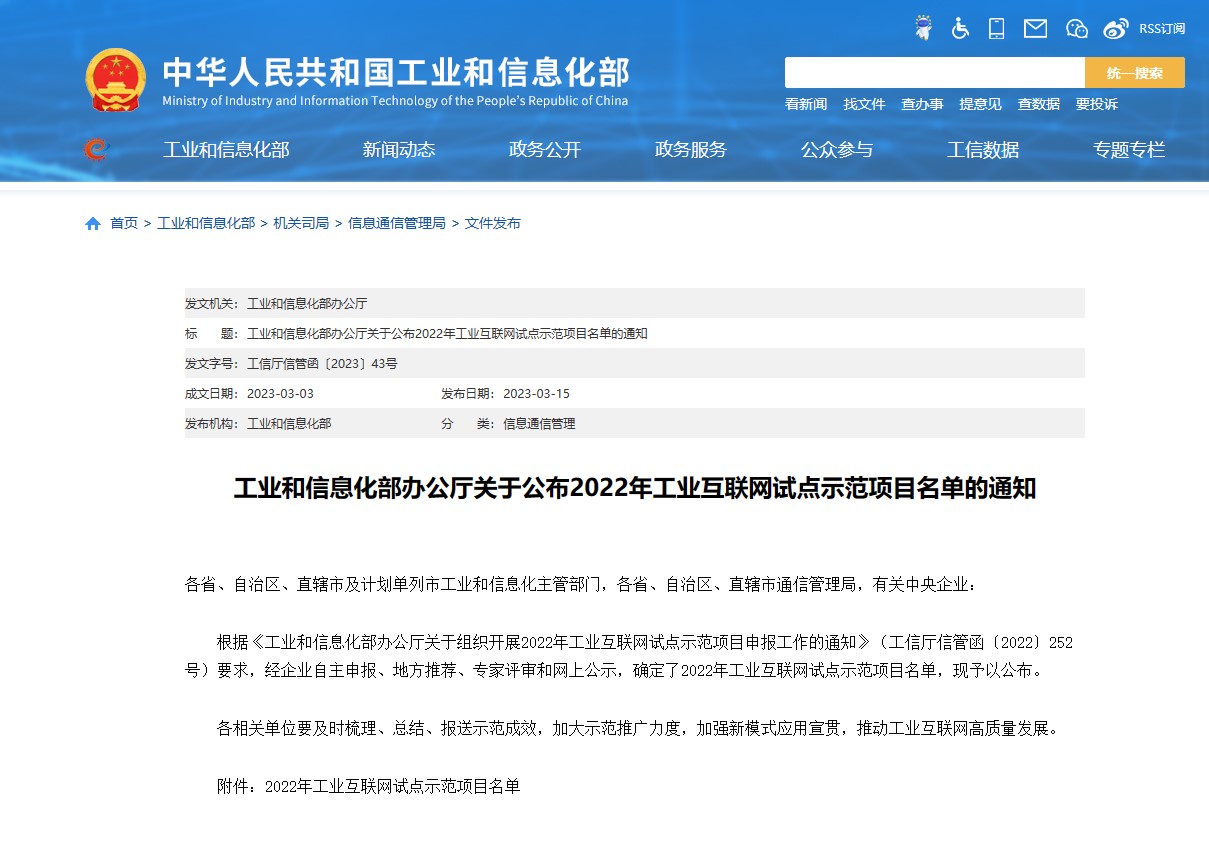Open 机关司局 in the breadcrumb
The image size is (1209, 852).
301,223
